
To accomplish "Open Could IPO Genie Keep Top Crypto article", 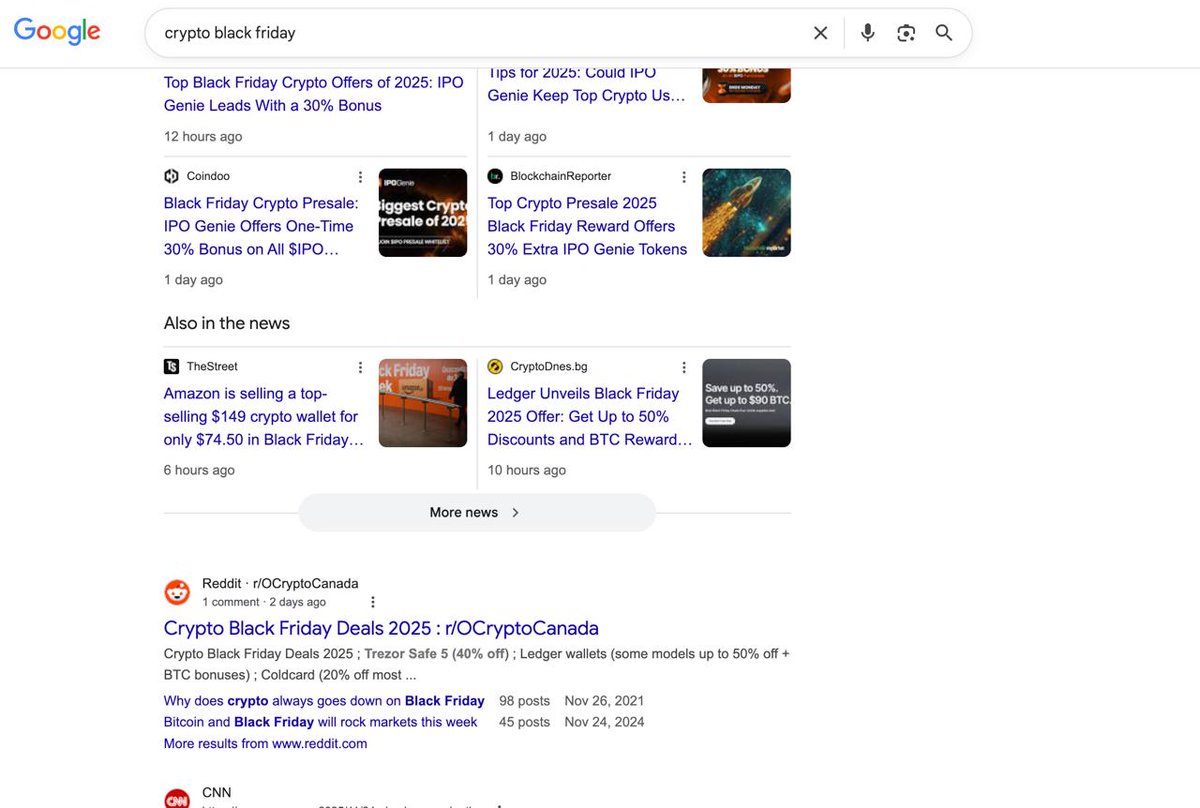I will click(x=587, y=84).
